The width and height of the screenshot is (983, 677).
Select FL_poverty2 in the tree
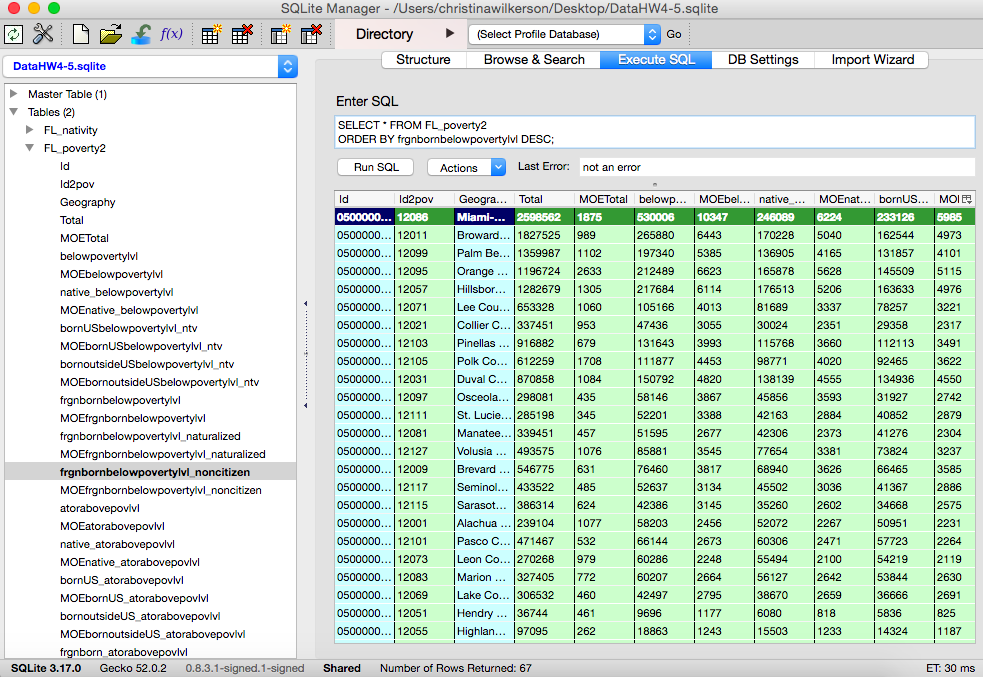tap(75, 149)
